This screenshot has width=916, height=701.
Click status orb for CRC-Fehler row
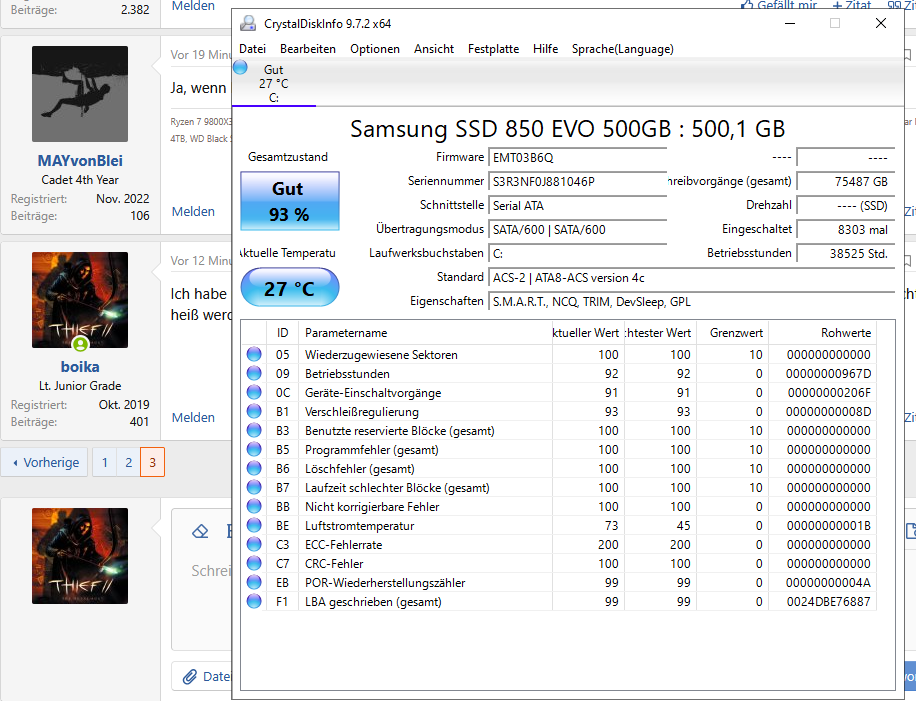pos(254,563)
